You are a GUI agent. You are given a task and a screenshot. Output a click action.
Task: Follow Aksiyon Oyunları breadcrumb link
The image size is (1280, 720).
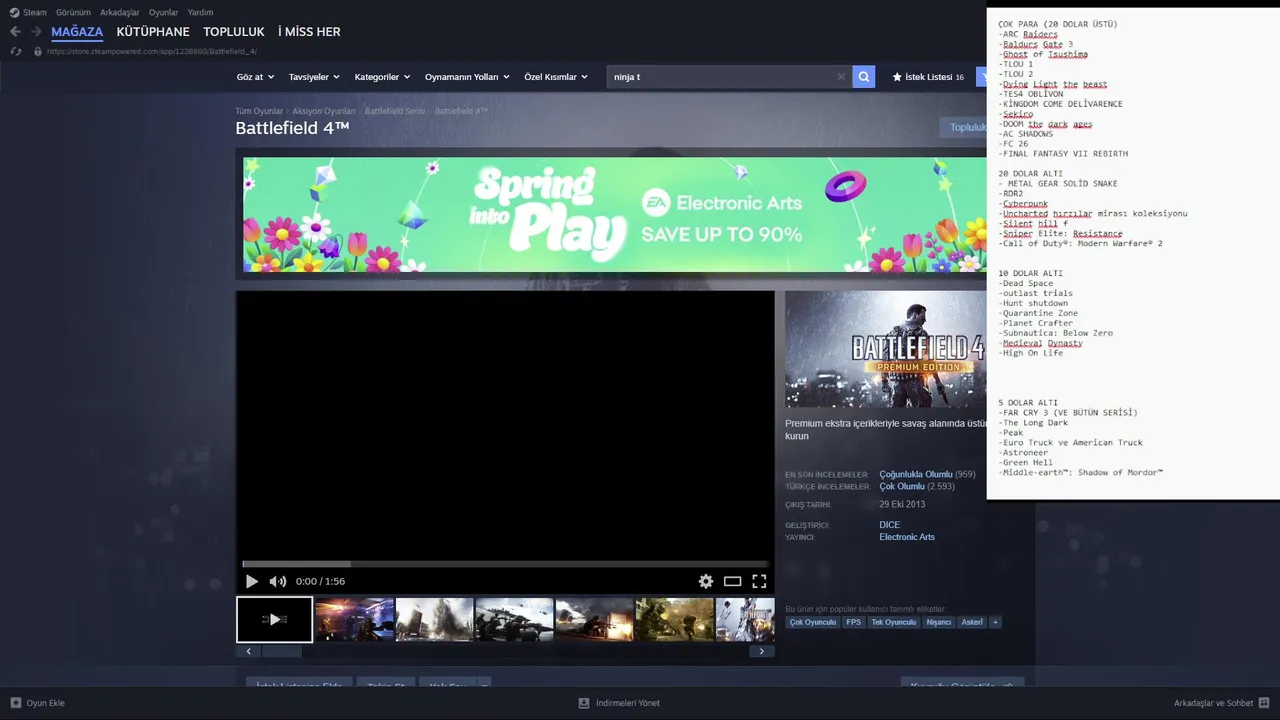(x=324, y=111)
